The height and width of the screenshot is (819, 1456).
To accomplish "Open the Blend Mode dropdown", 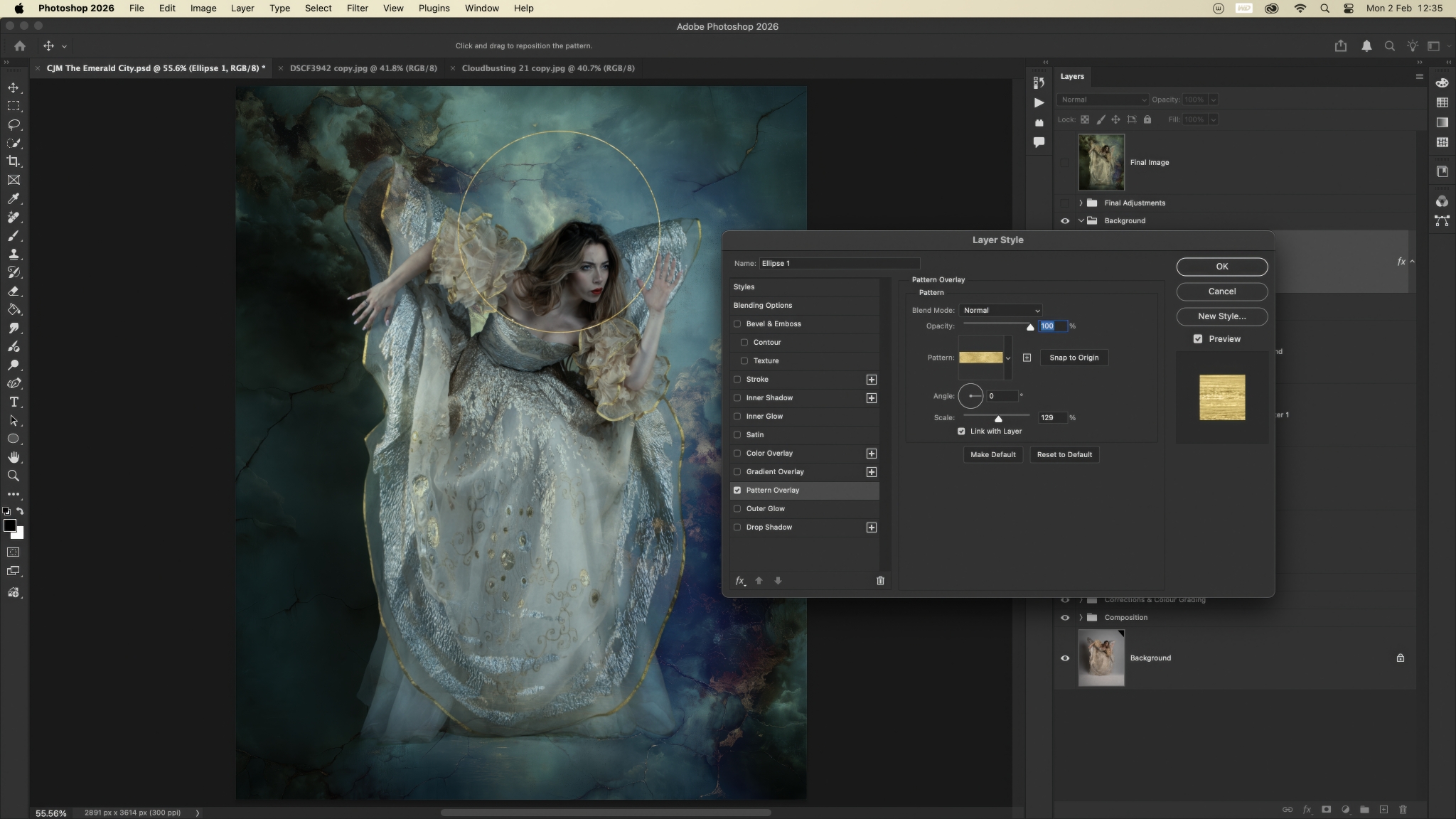I will coord(1001,311).
